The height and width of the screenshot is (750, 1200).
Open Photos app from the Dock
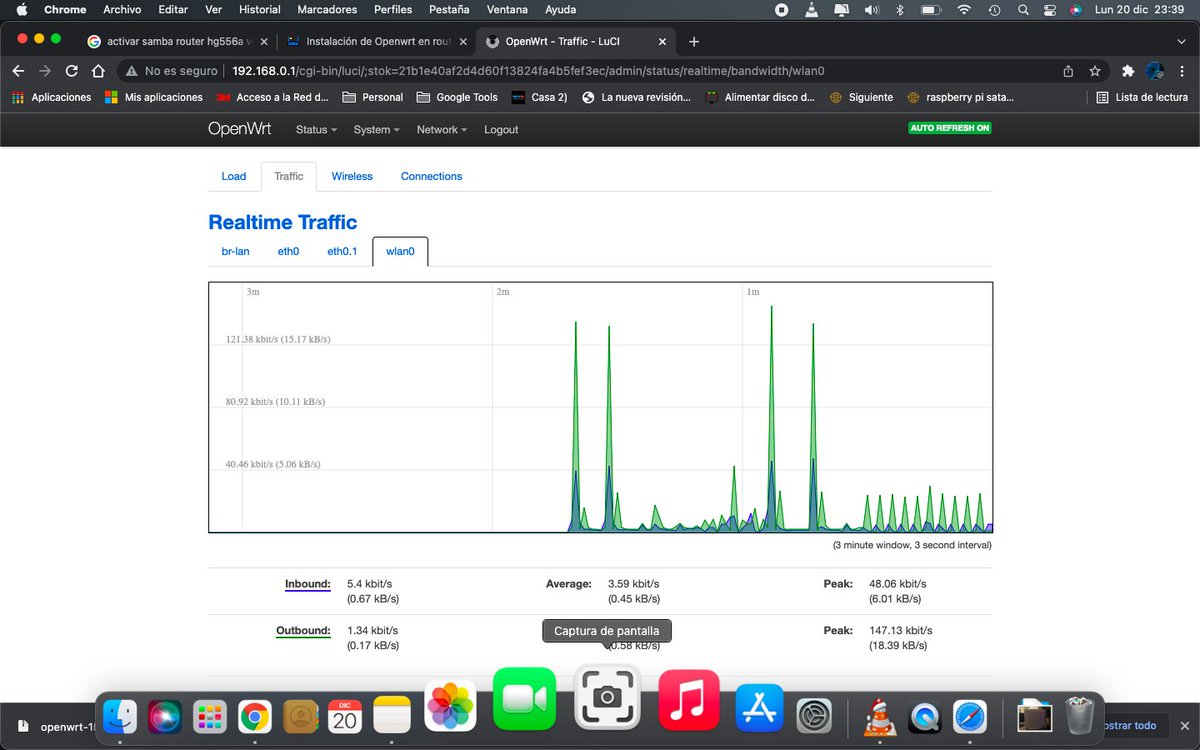(x=450, y=707)
